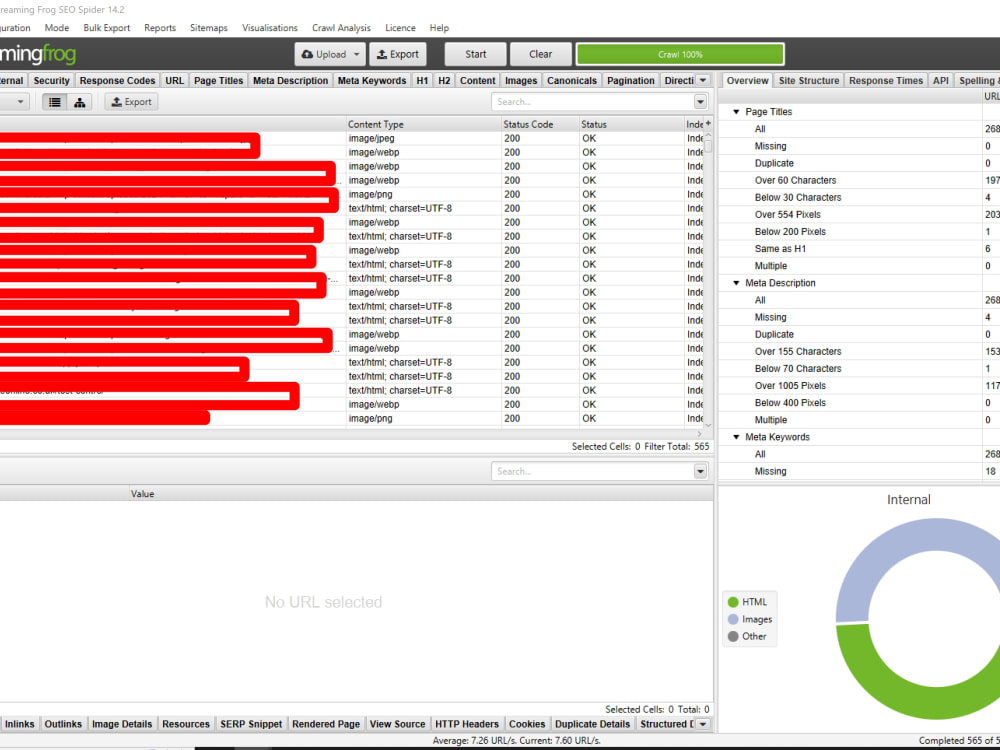Screen dimensions: 1000x750
Task: Open the HTTP Headers bottom tab
Action: point(467,724)
